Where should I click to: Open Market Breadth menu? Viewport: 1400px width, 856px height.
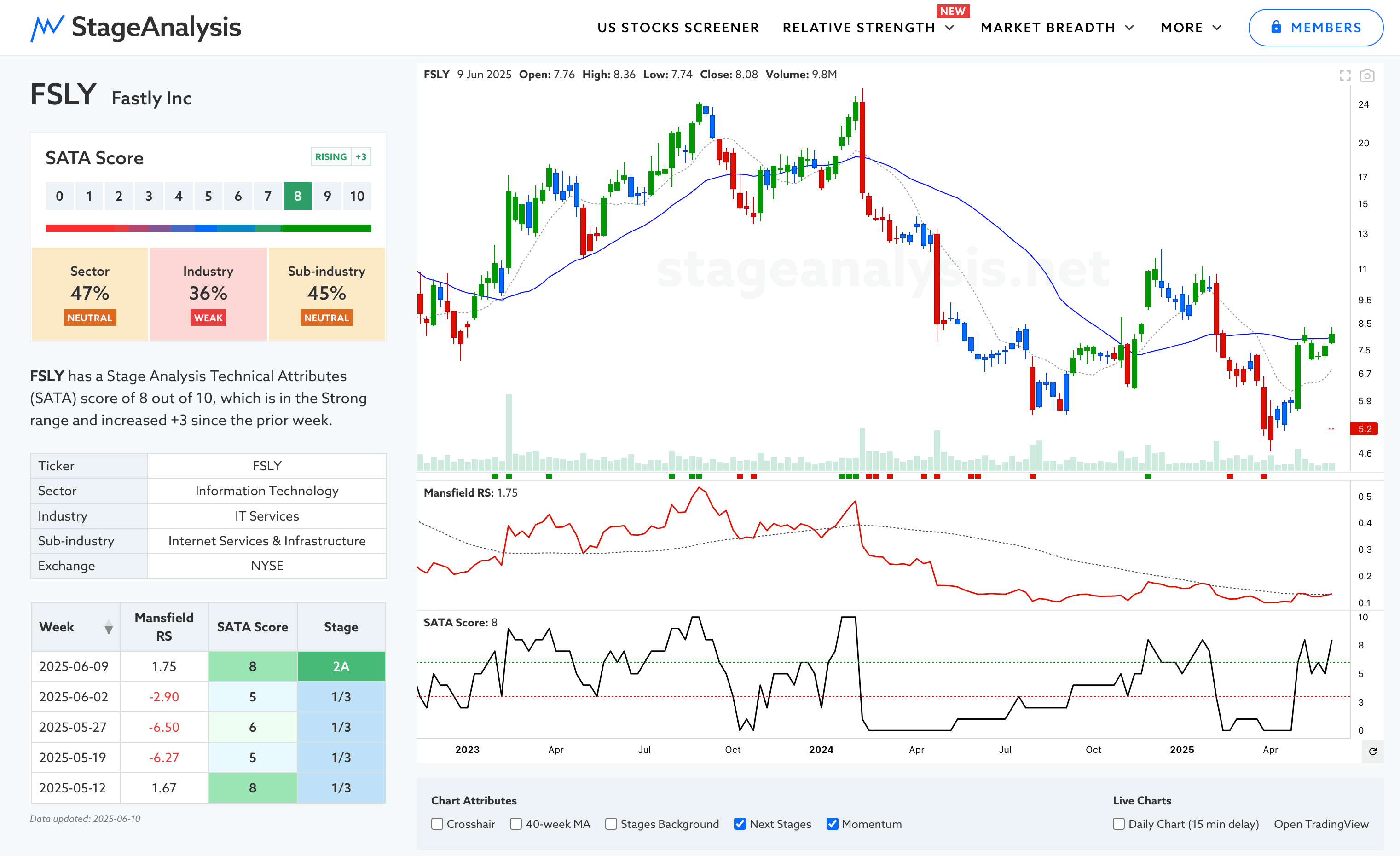click(x=1048, y=28)
